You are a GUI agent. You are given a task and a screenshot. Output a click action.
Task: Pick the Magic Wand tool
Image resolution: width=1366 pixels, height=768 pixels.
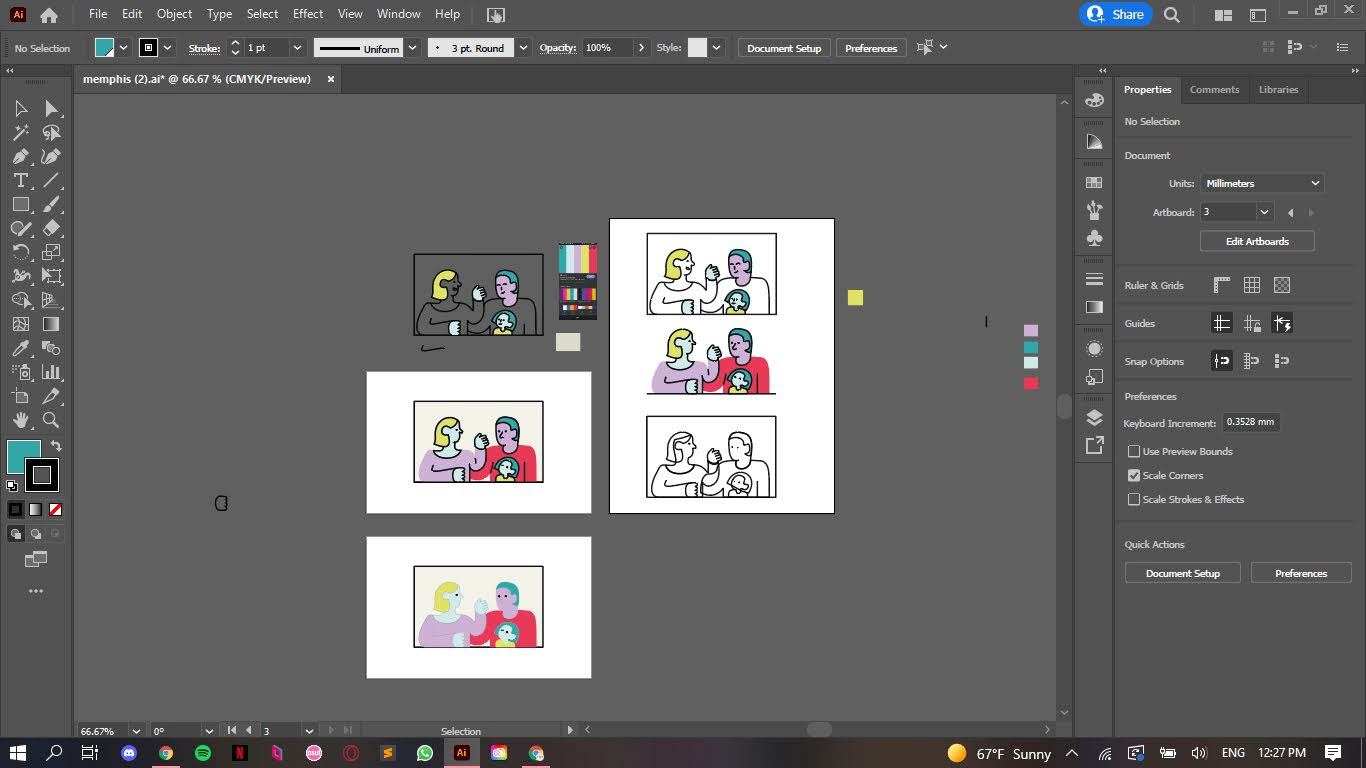21,132
